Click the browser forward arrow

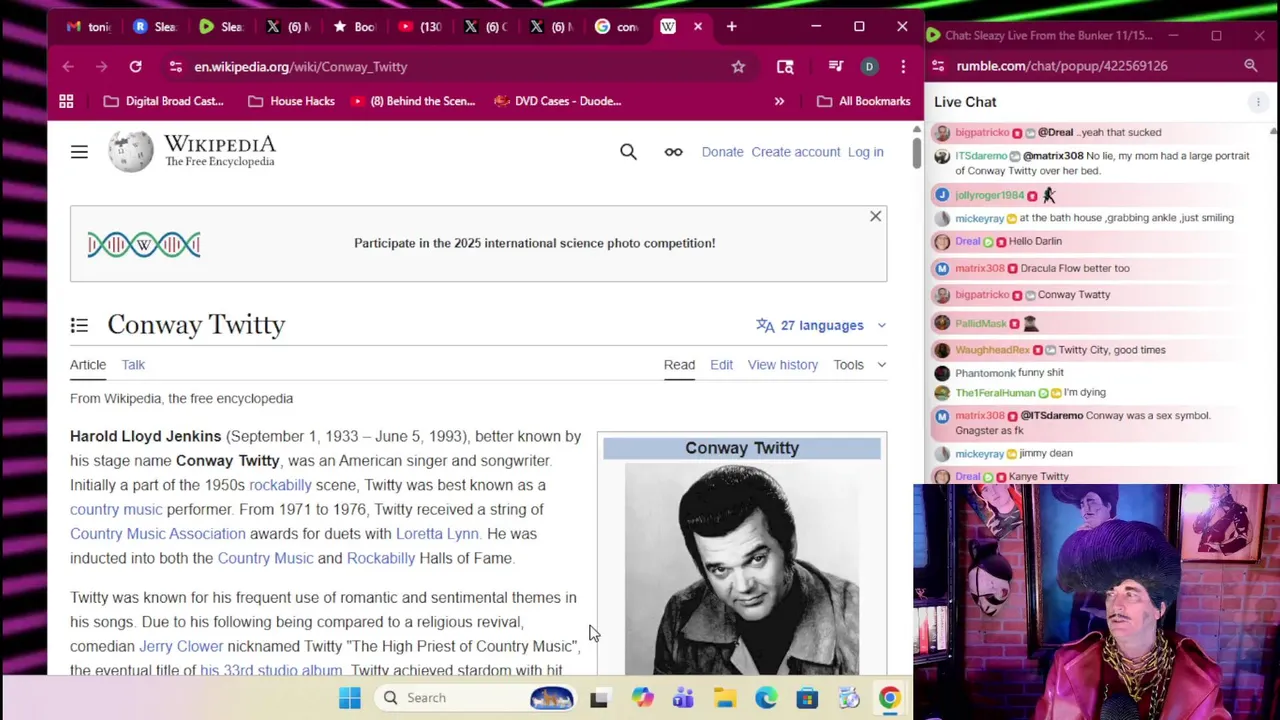(101, 66)
